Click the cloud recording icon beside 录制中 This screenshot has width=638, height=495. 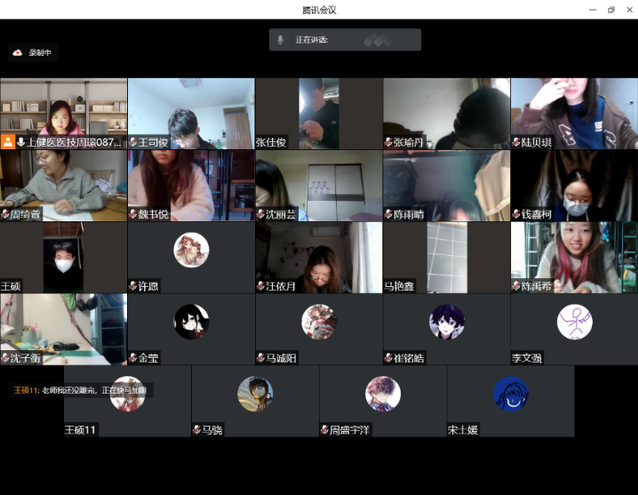pos(17,52)
